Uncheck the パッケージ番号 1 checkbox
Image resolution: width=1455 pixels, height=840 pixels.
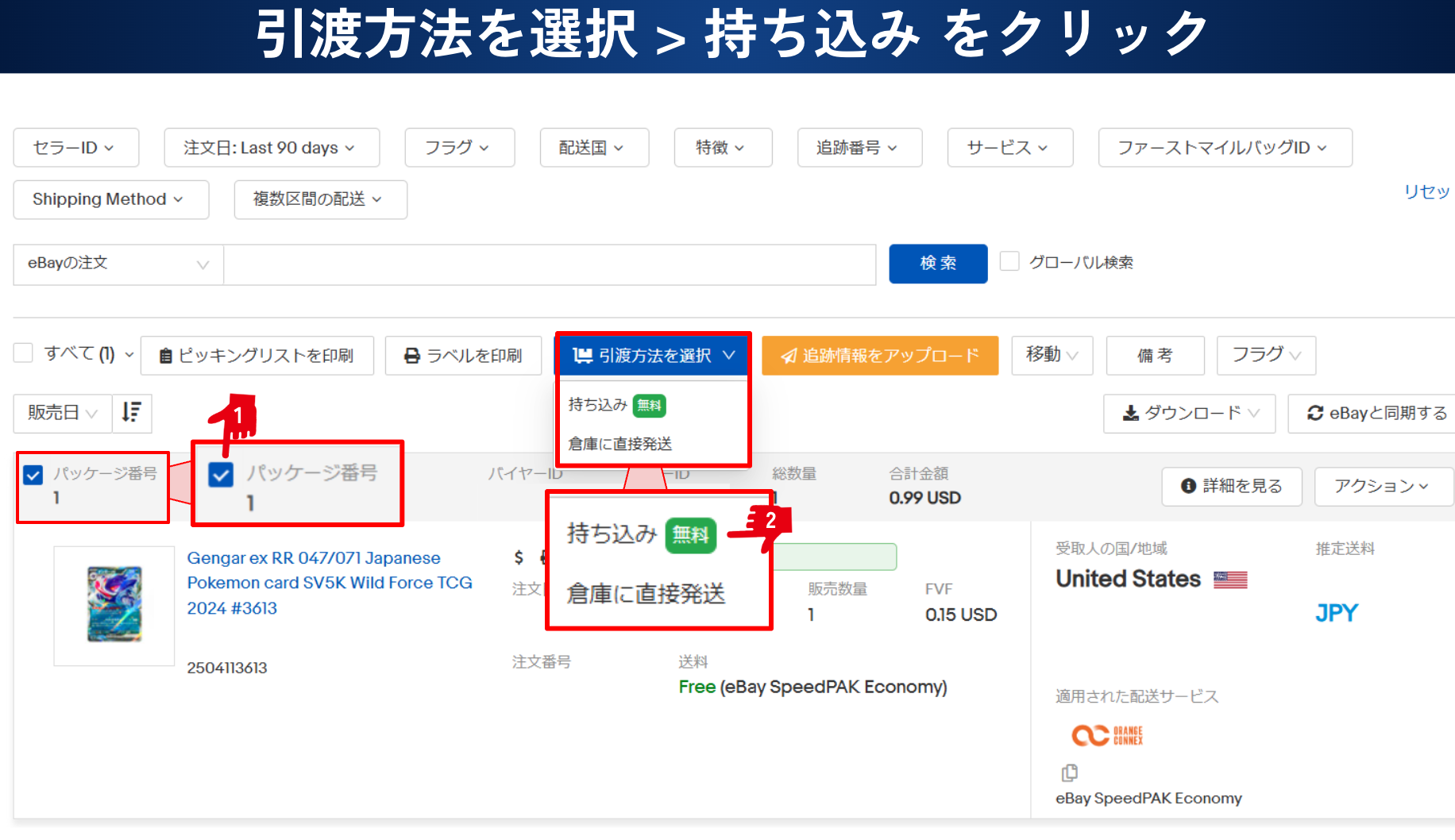point(33,475)
